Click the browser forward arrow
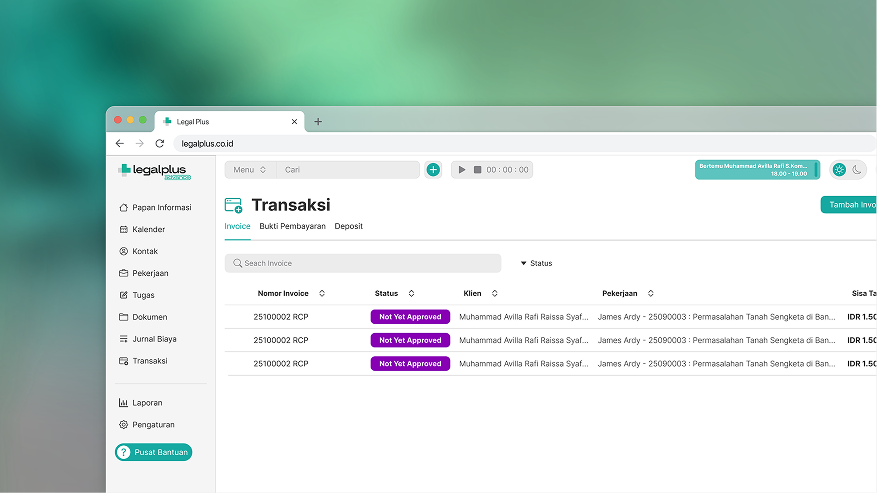Screen dimensions: 877x493 (x=140, y=143)
